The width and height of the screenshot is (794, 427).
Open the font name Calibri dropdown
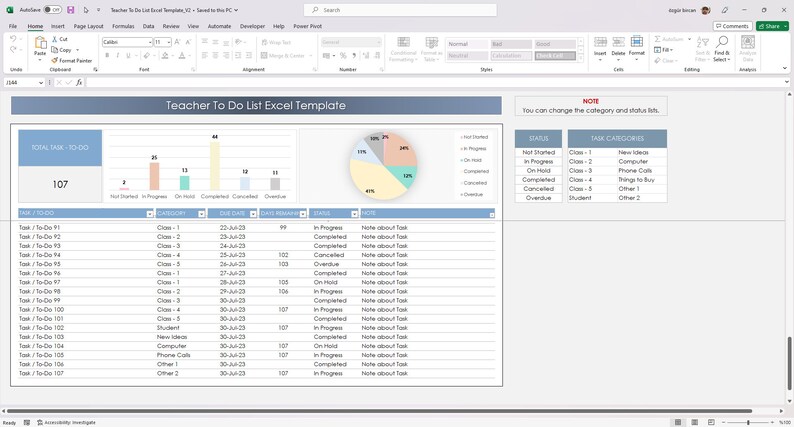(x=150, y=42)
